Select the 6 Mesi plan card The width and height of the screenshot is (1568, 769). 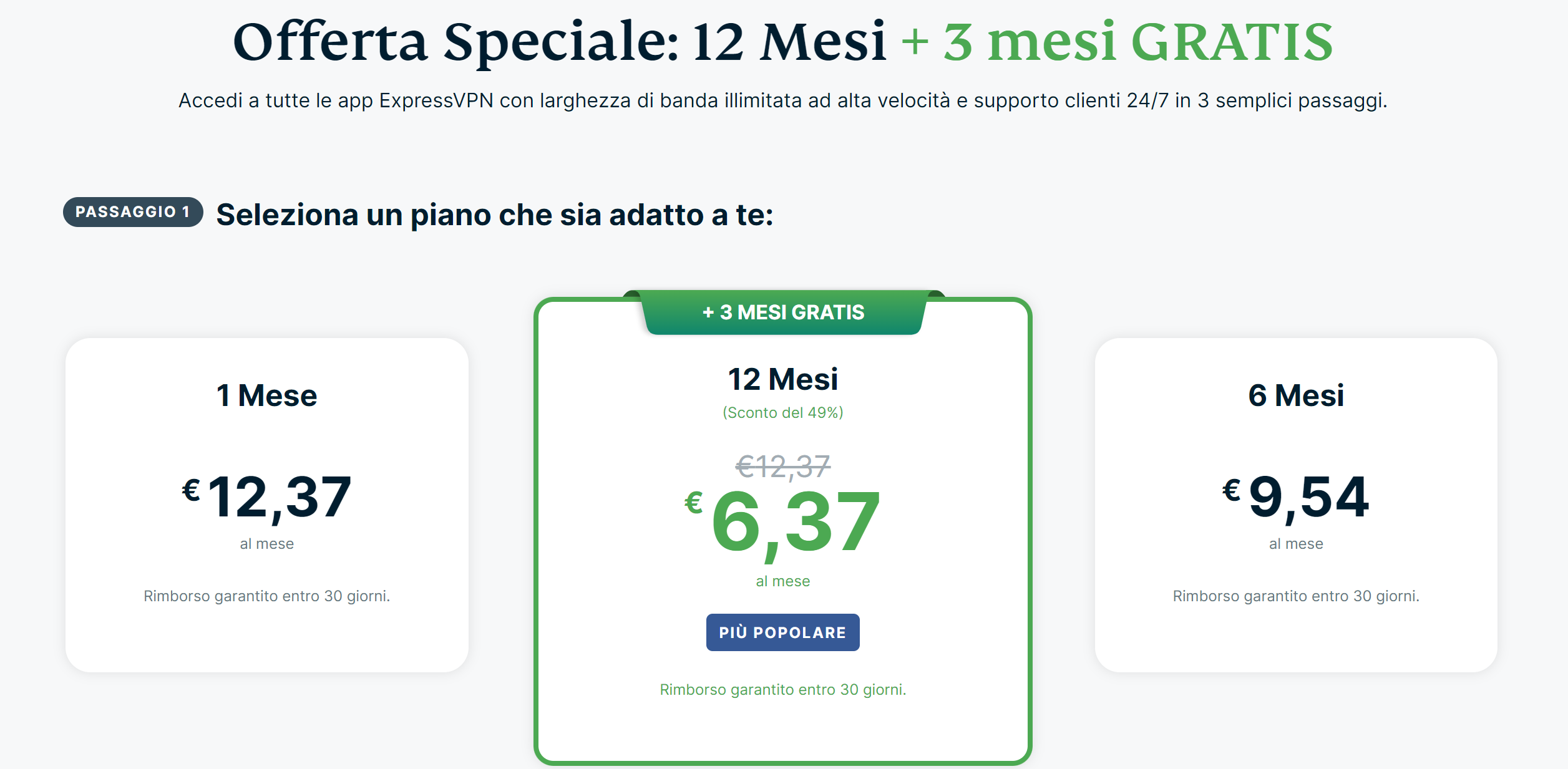pyautogui.click(x=1296, y=505)
